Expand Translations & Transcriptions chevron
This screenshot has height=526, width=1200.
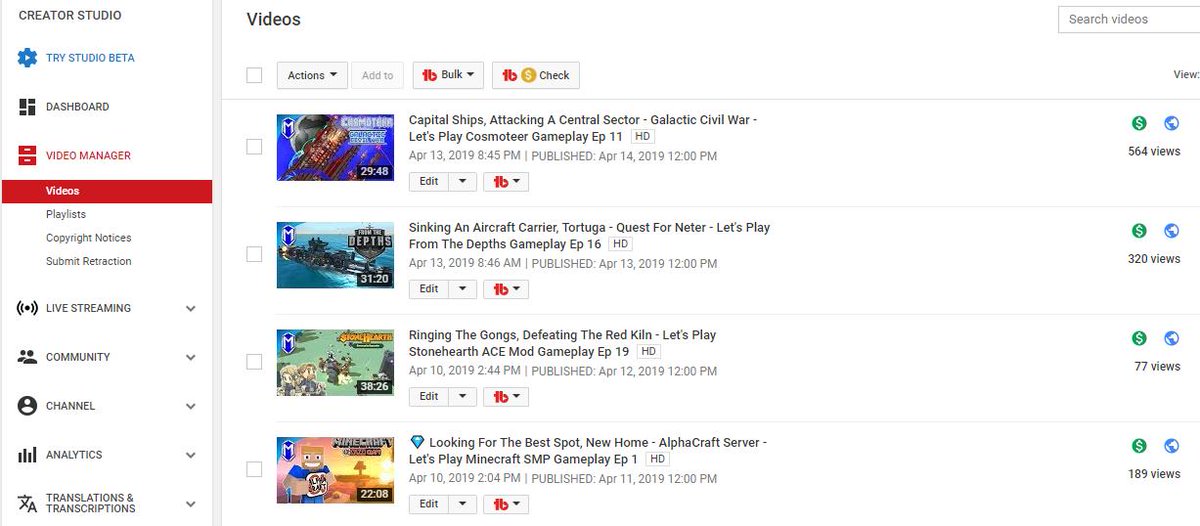[x=191, y=505]
